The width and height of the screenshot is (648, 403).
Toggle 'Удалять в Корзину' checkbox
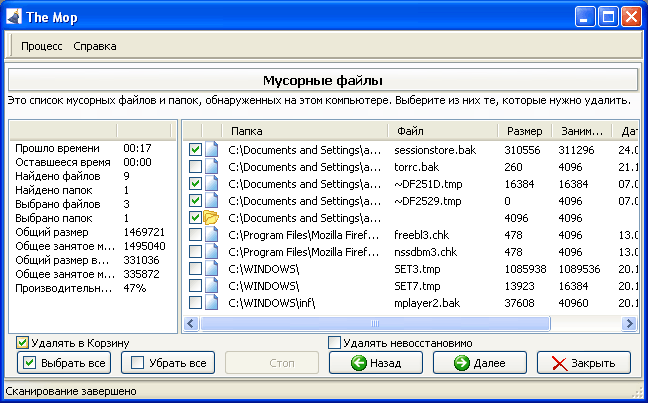[x=22, y=343]
